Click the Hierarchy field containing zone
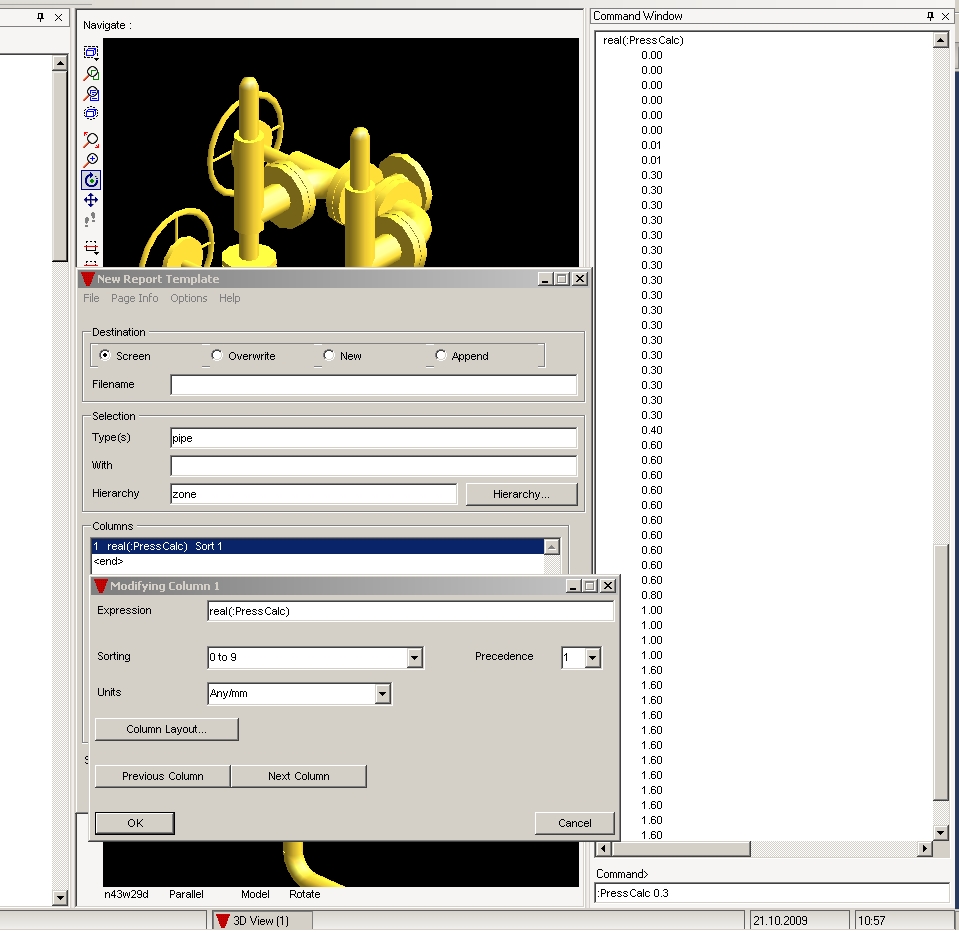 pos(314,494)
